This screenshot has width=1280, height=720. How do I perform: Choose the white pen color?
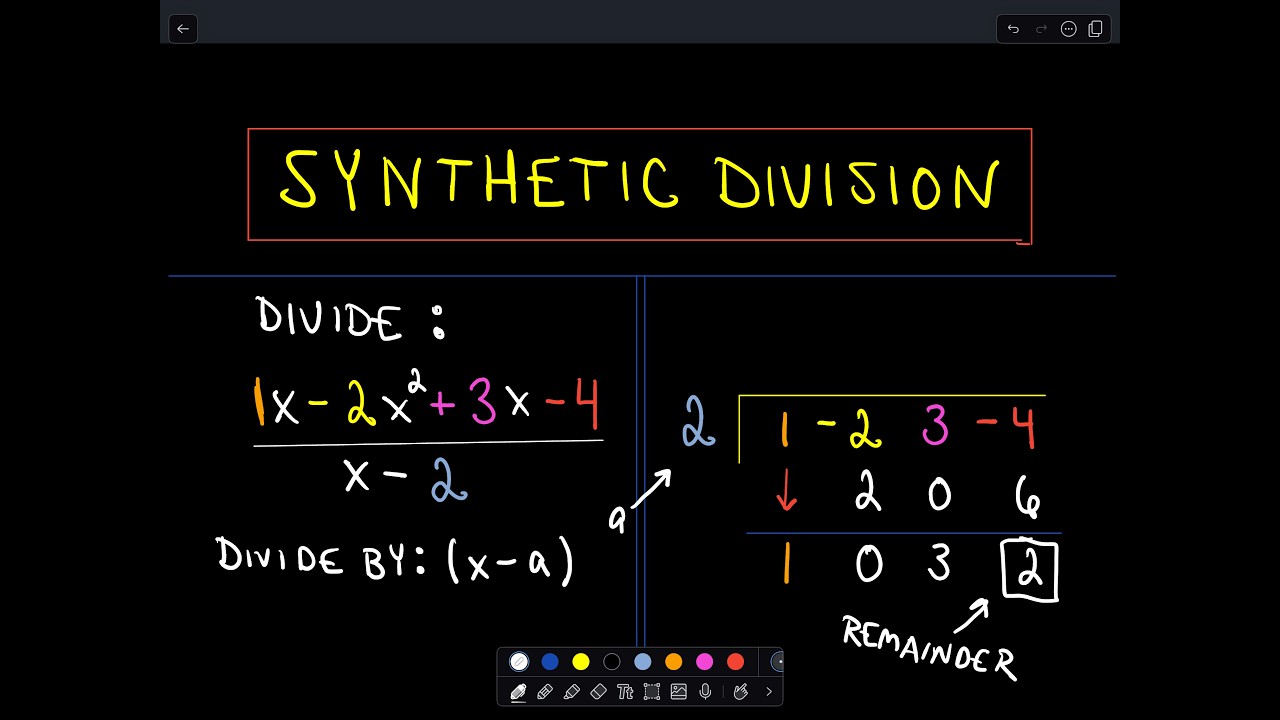(x=519, y=661)
